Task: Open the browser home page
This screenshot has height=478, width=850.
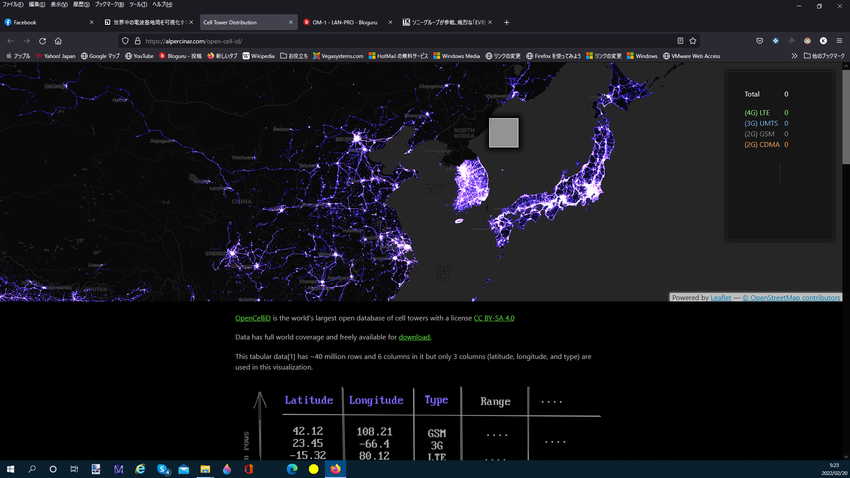Action: tap(58, 41)
